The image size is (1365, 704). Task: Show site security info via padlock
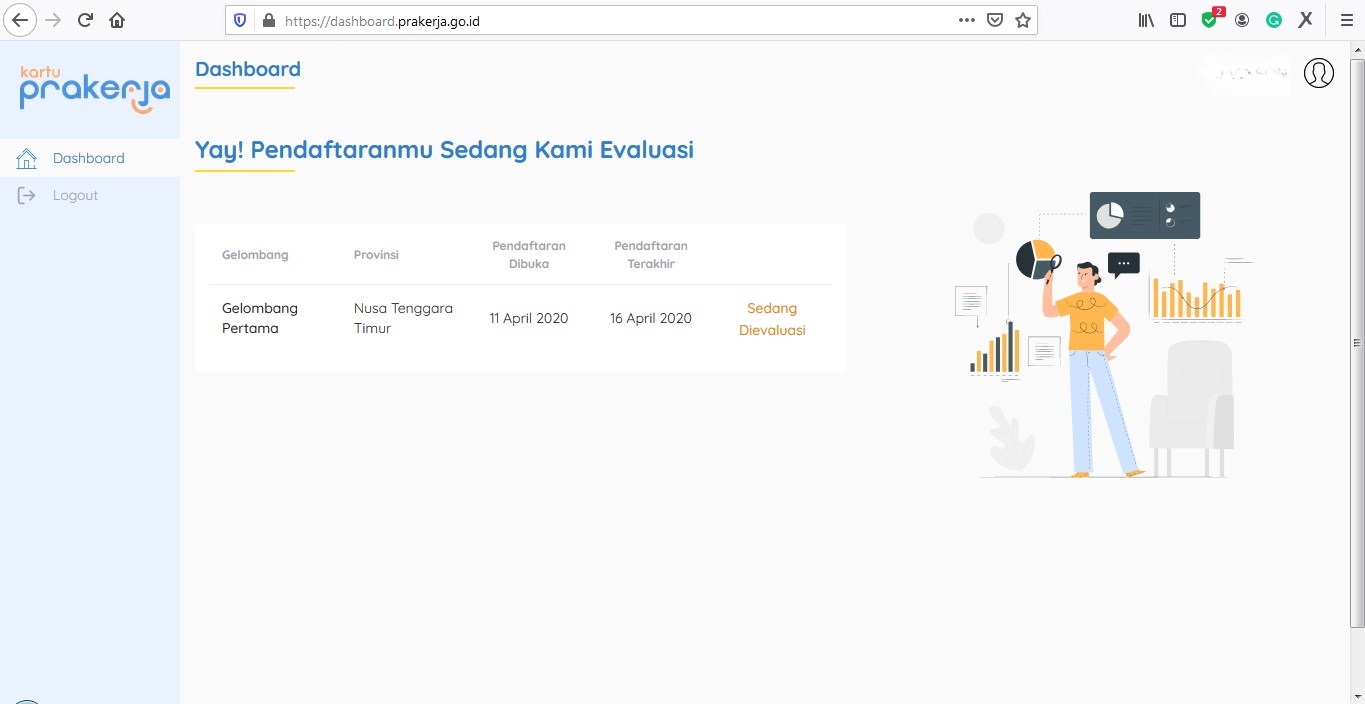[x=267, y=20]
